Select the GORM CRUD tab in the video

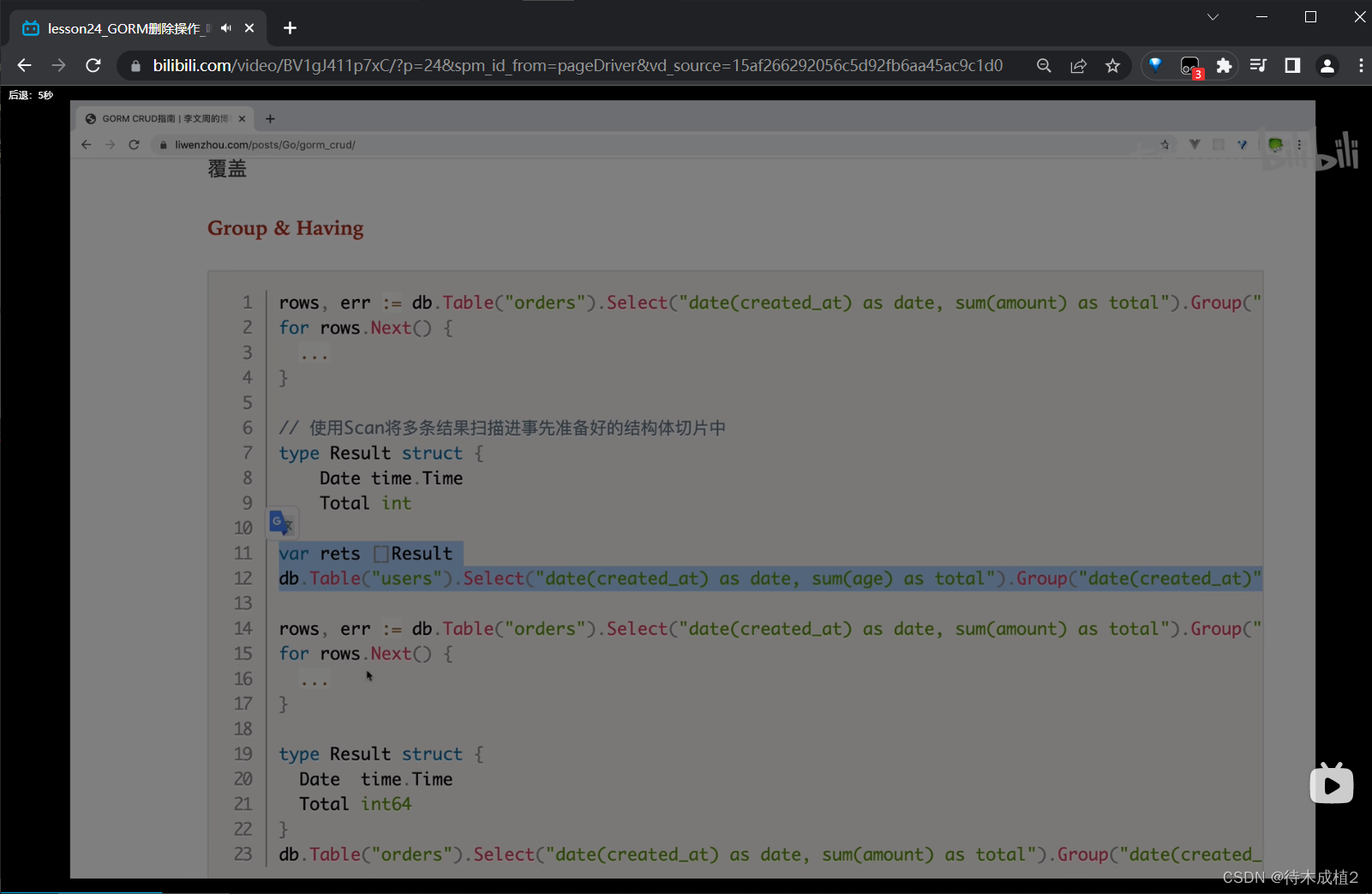click(x=165, y=118)
